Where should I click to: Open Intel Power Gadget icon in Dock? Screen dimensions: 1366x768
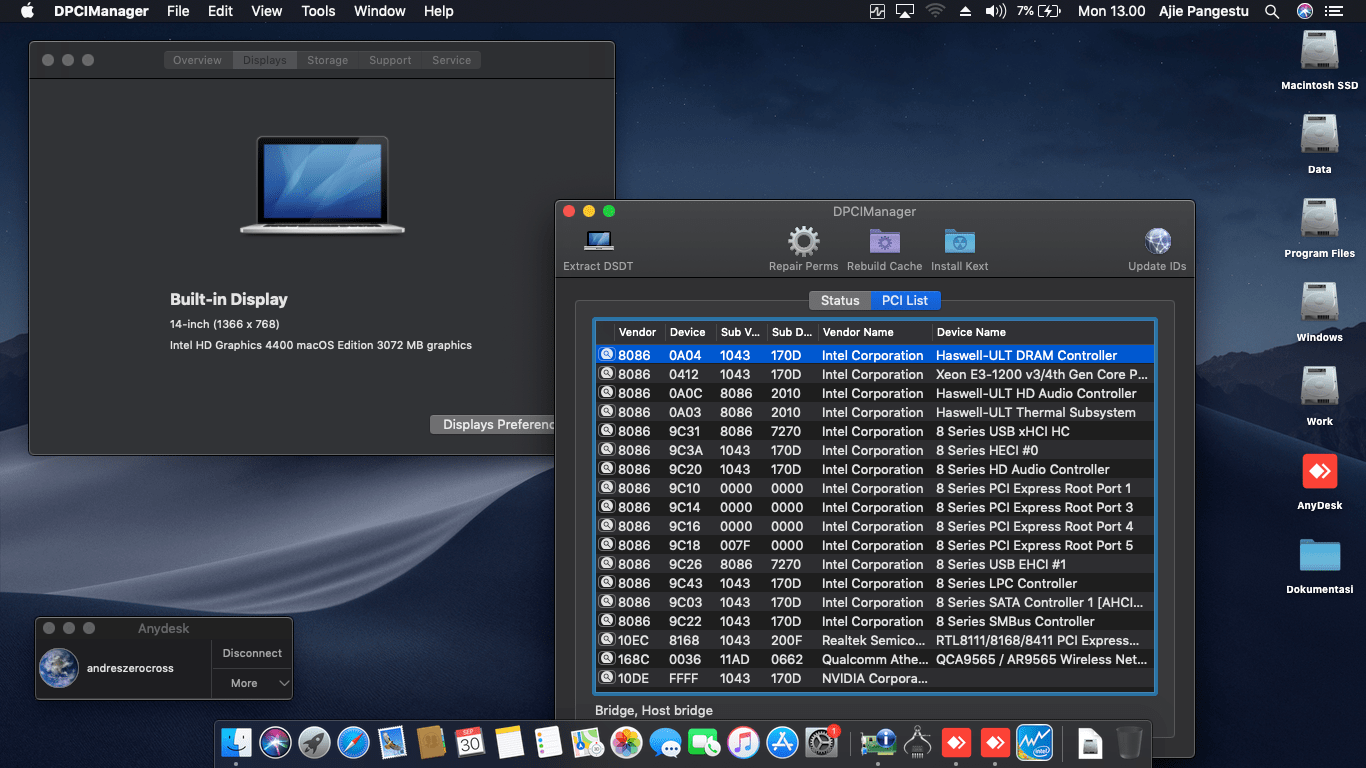(1034, 742)
